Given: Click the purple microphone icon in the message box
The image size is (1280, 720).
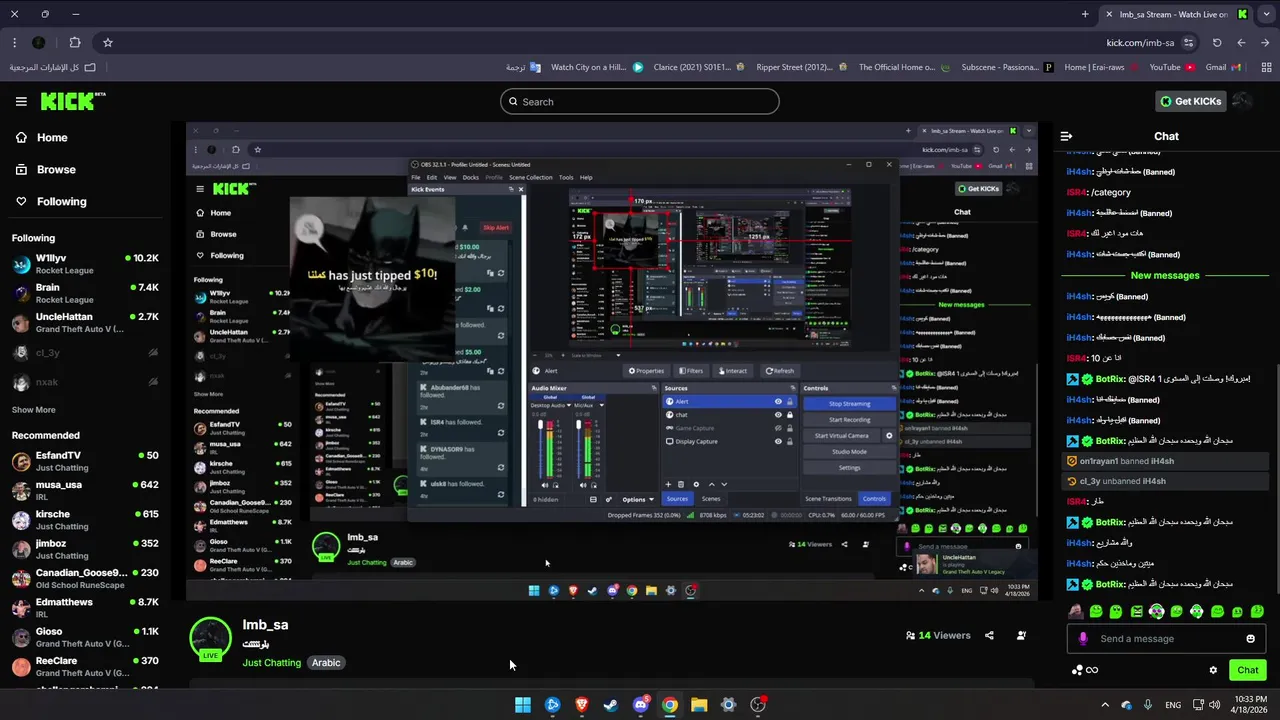Looking at the screenshot, I should pyautogui.click(x=1083, y=639).
